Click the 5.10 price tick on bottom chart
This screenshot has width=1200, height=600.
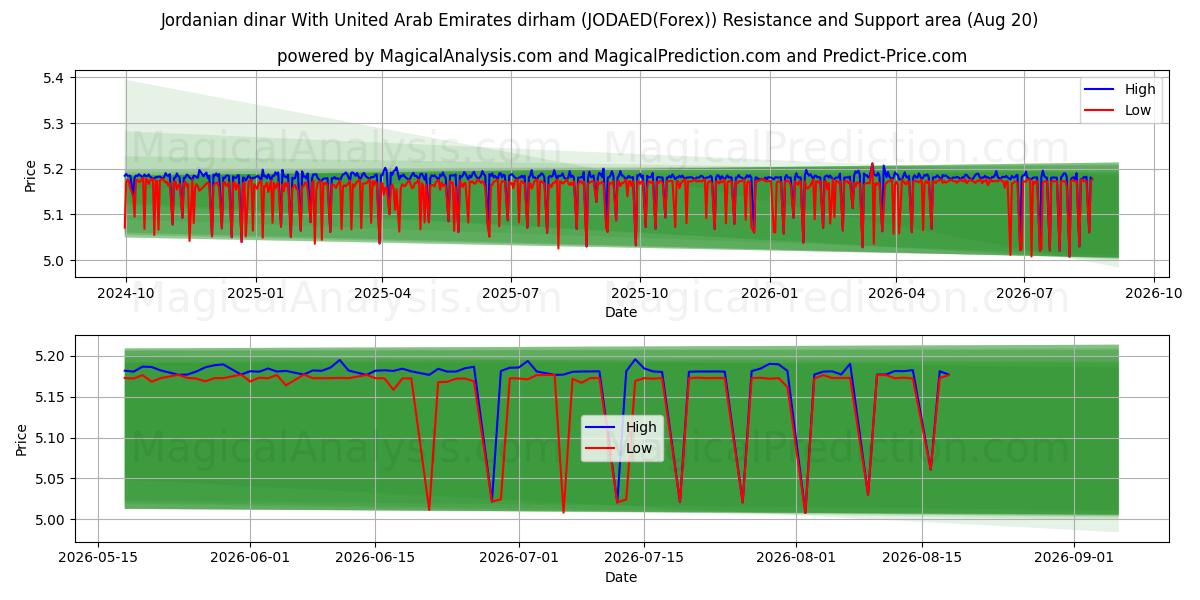50,439
